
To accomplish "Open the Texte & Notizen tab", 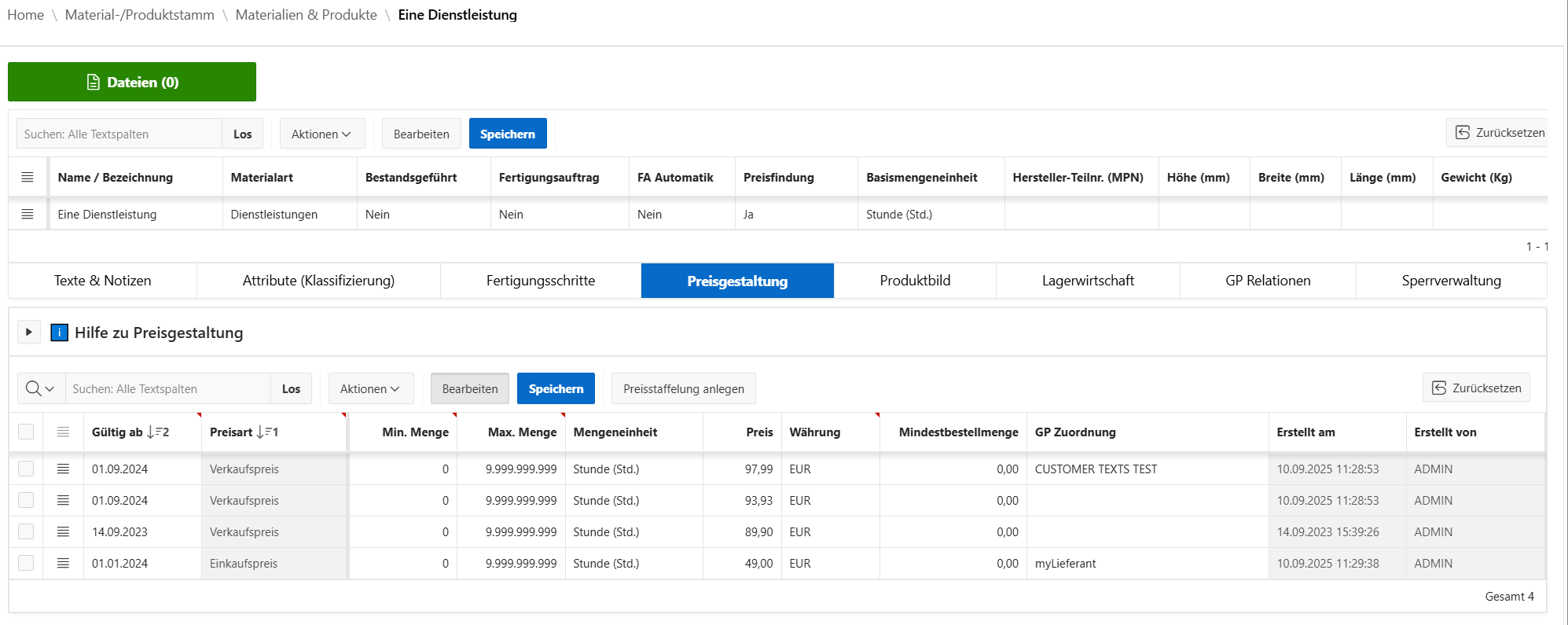I will click(102, 281).
